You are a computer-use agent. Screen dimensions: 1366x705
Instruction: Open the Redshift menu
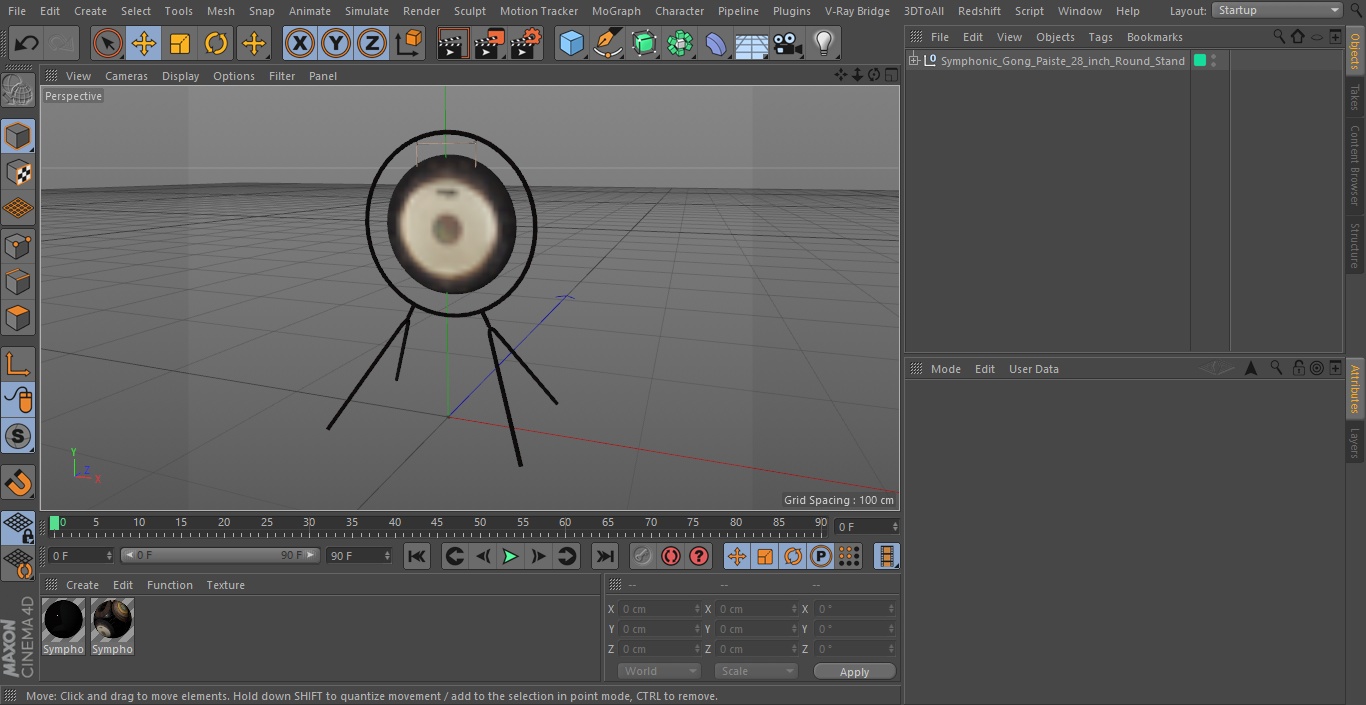[x=979, y=11]
